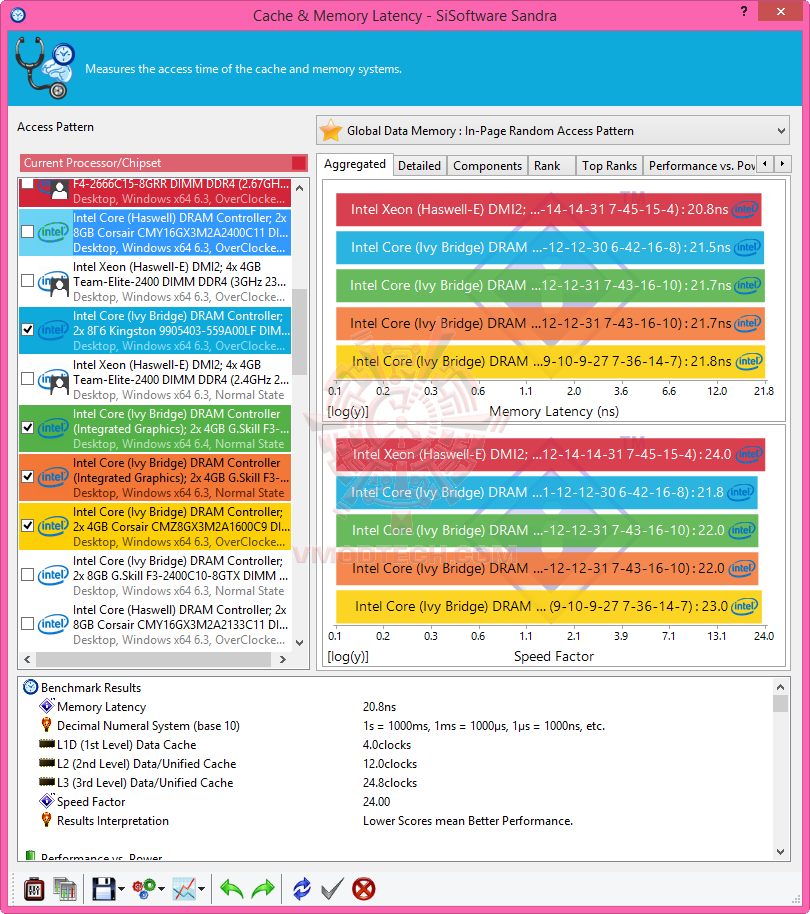810x914 pixels.
Task: Click the processor list scroll up arrow
Action: coord(300,188)
